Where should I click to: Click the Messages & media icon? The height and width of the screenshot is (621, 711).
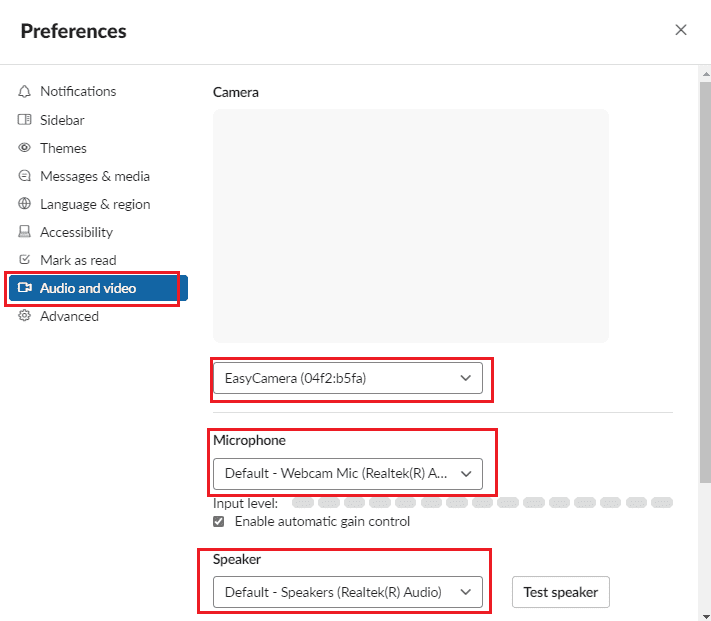pos(25,176)
